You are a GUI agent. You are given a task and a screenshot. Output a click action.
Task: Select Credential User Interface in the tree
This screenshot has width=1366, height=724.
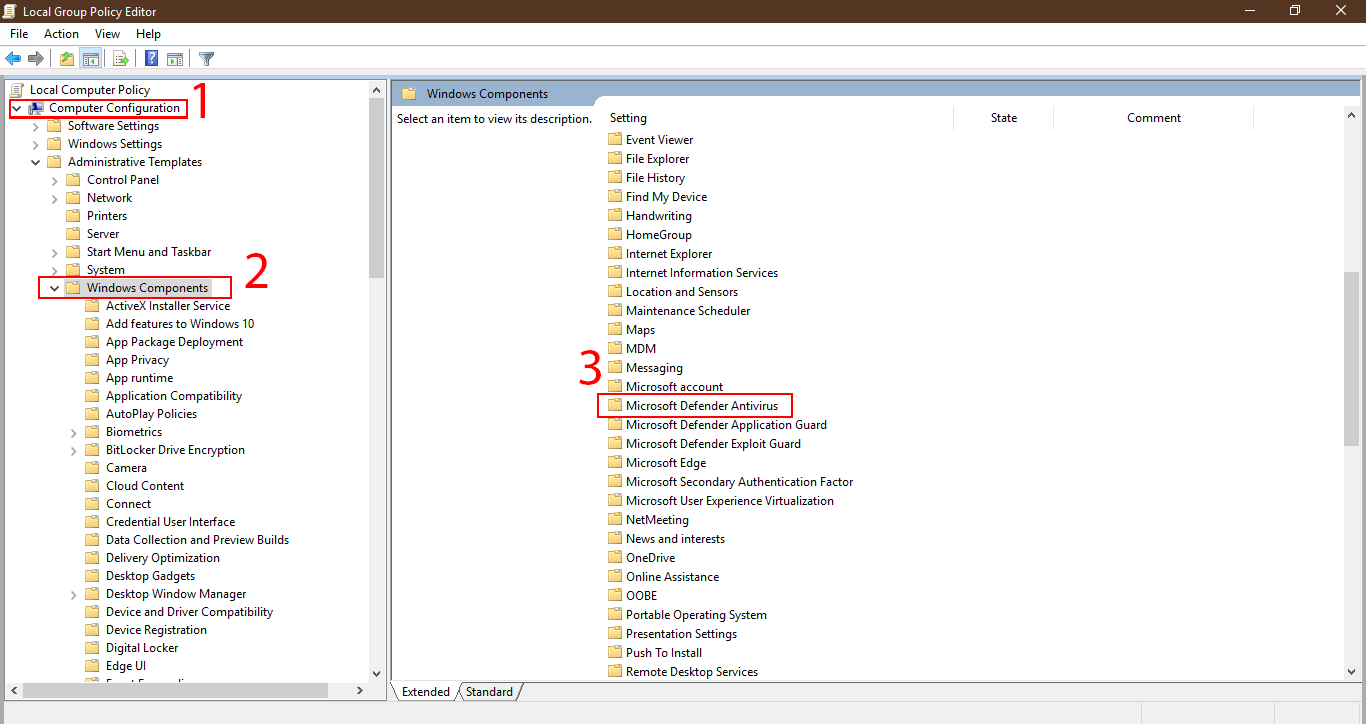pyautogui.click(x=170, y=522)
